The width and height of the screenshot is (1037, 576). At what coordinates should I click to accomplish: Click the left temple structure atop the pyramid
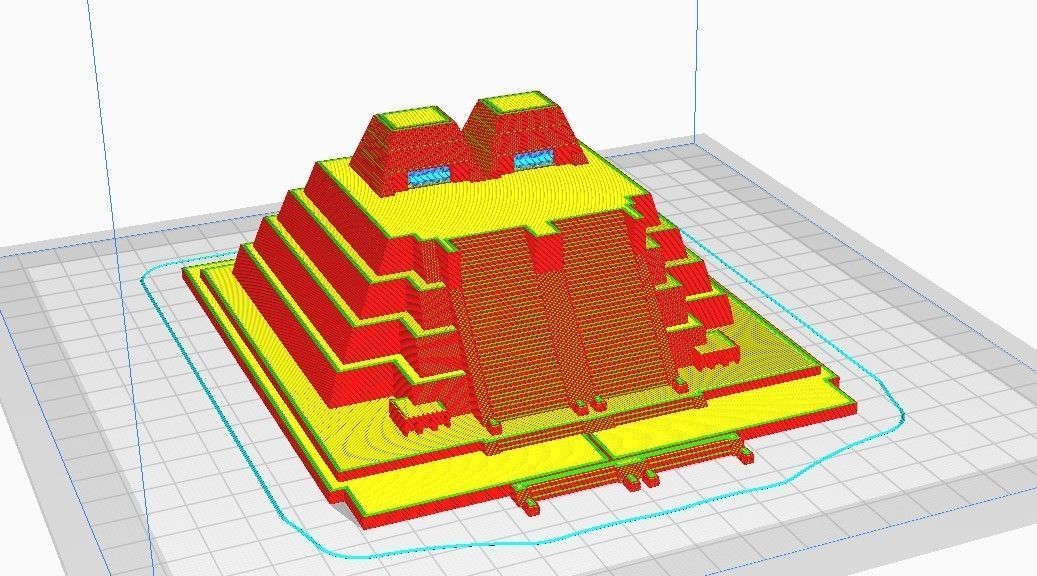pyautogui.click(x=410, y=140)
